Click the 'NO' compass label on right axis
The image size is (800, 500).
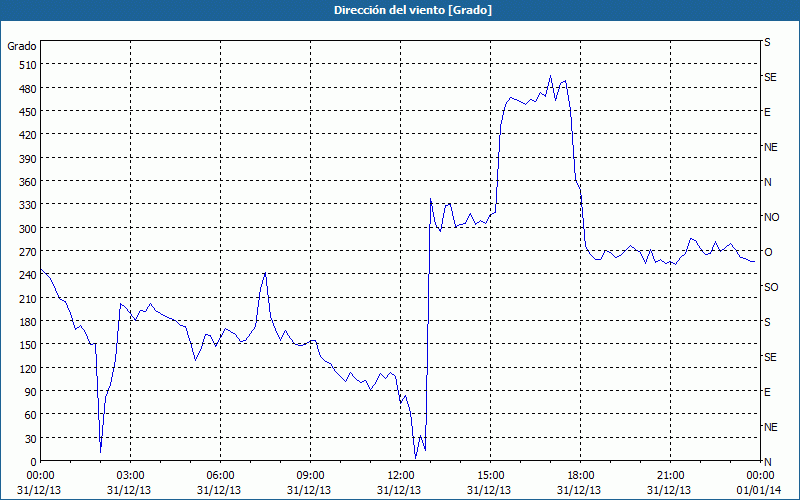771,217
